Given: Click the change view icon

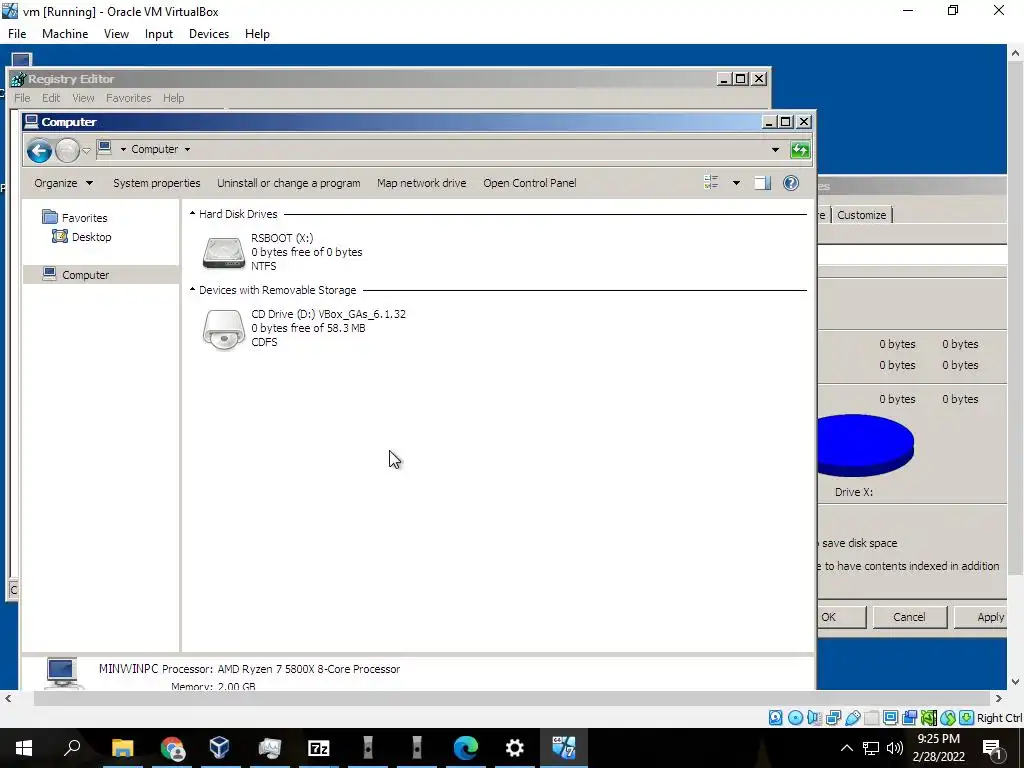Looking at the screenshot, I should click(x=711, y=183).
